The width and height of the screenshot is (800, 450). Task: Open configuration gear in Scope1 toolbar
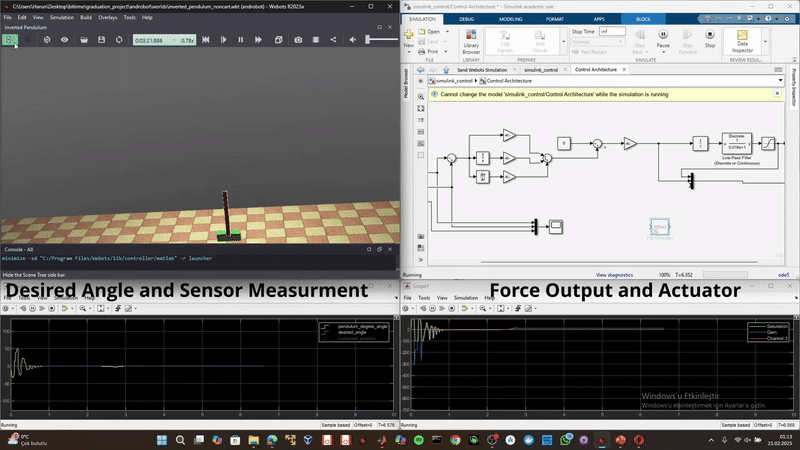(406, 308)
